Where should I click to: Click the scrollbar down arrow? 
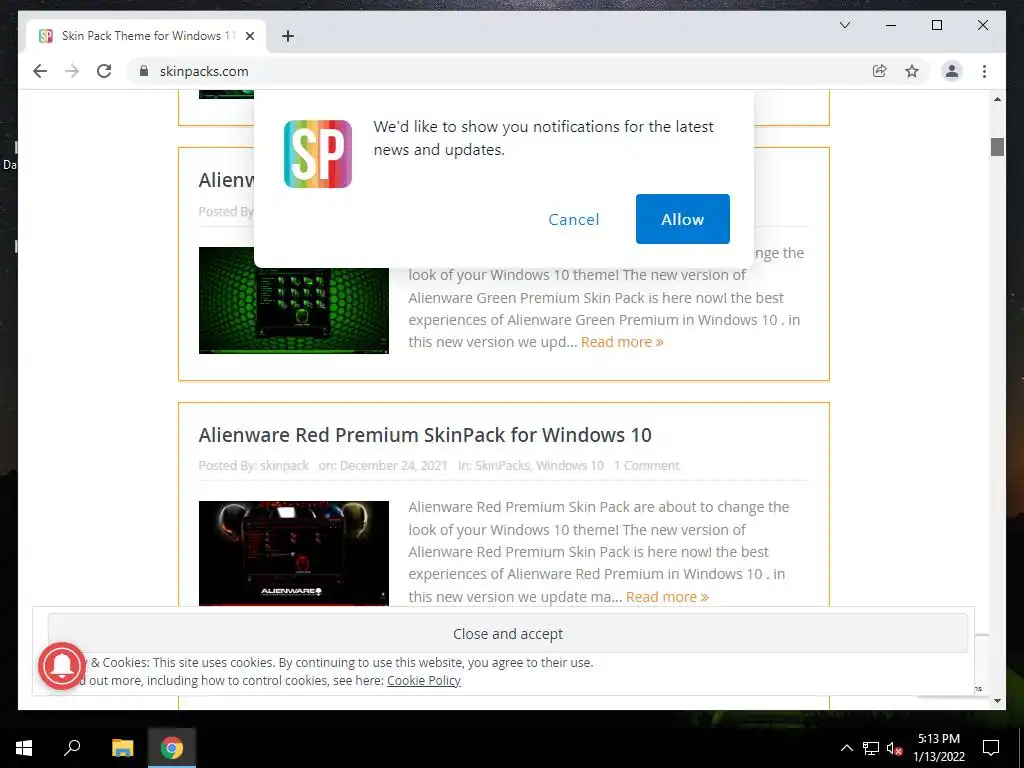pyautogui.click(x=997, y=701)
